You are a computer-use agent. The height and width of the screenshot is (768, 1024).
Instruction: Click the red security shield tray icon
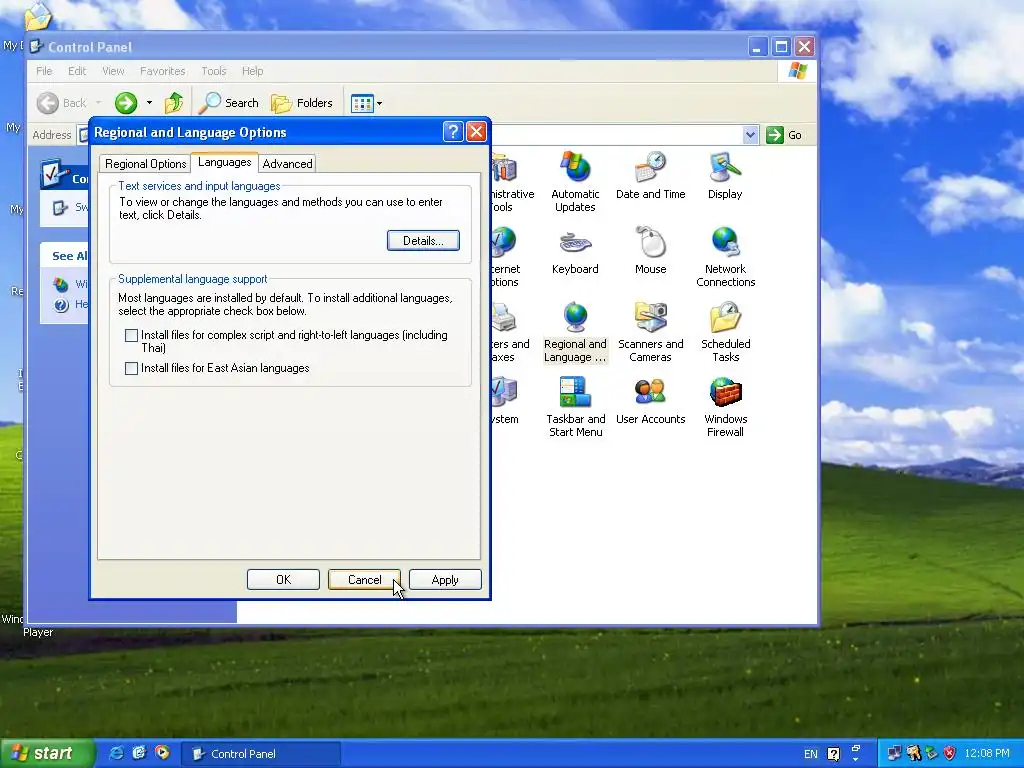click(x=950, y=754)
